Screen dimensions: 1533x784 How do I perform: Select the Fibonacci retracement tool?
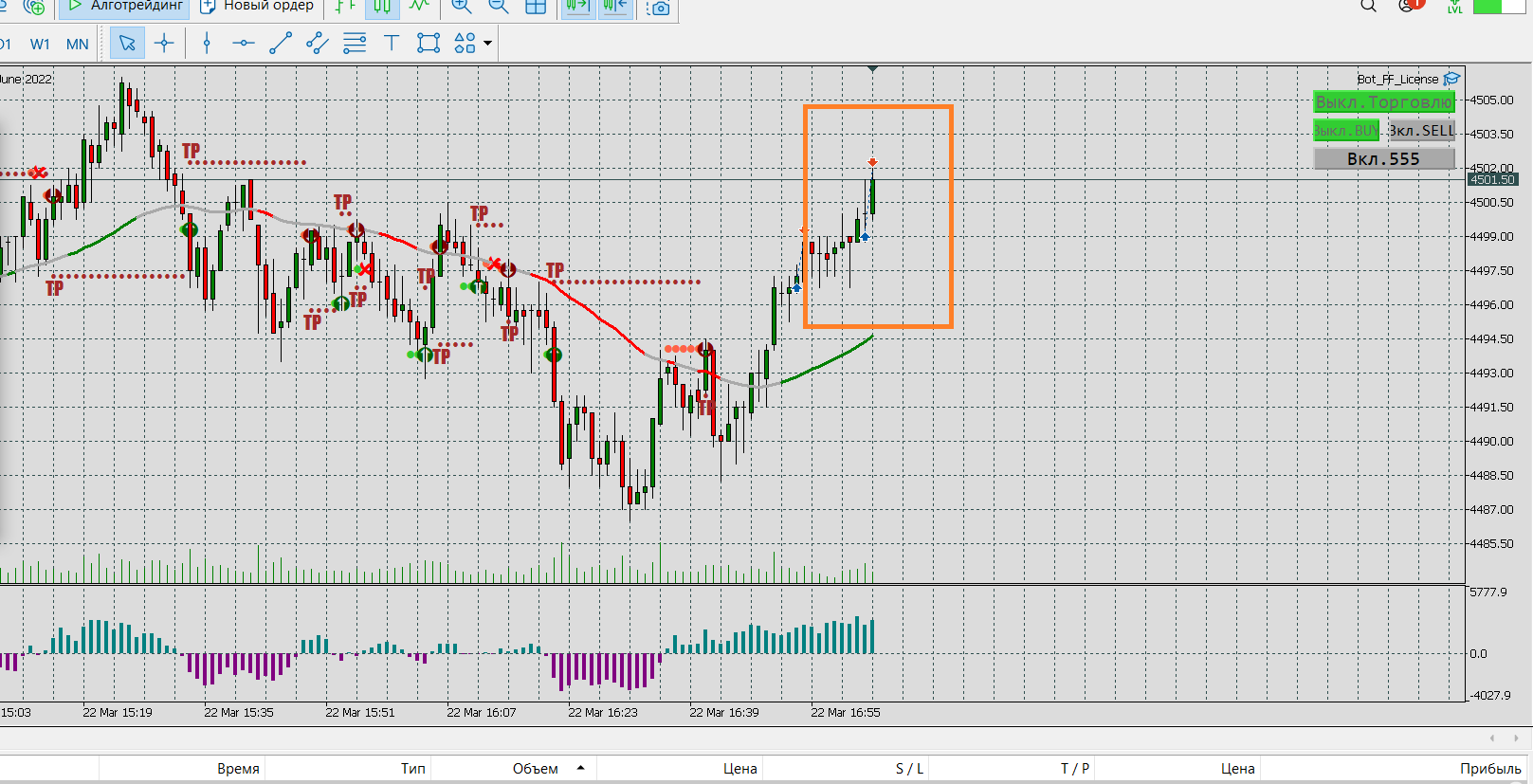(355, 43)
